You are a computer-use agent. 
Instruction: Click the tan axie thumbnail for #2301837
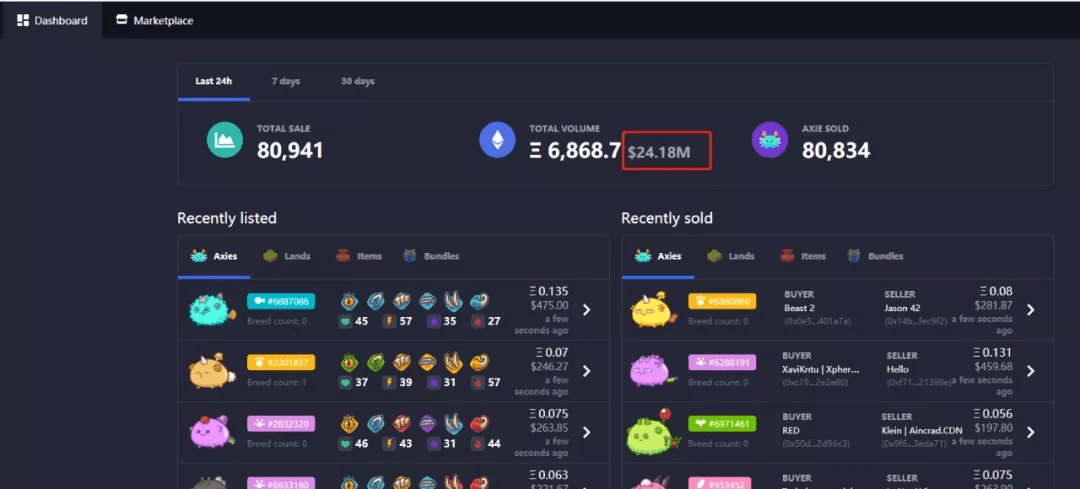211,371
